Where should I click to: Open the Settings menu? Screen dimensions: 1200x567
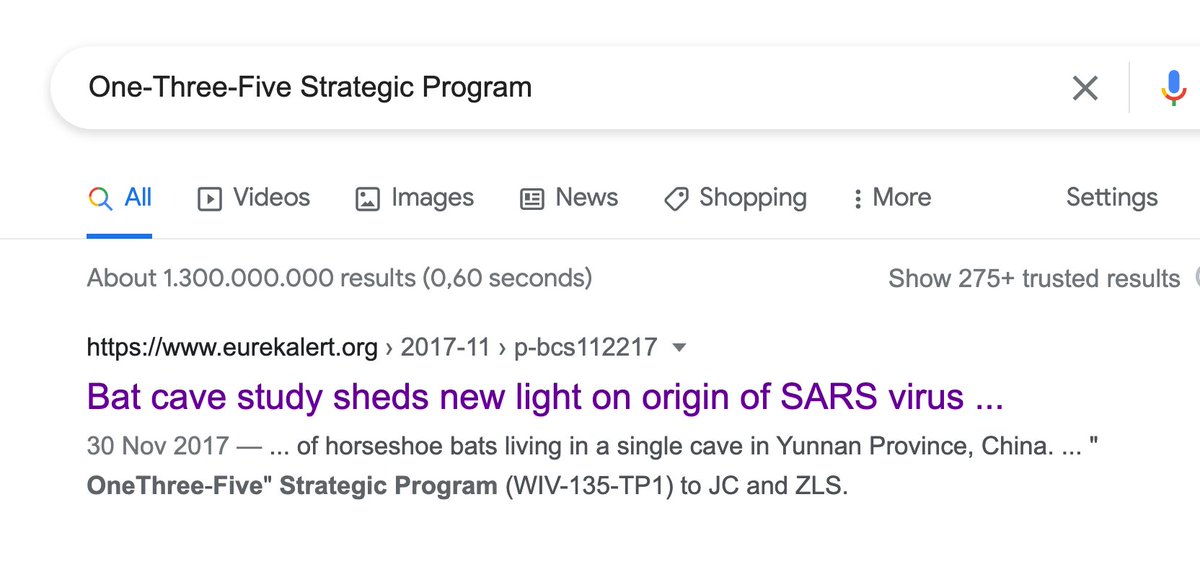click(1111, 198)
